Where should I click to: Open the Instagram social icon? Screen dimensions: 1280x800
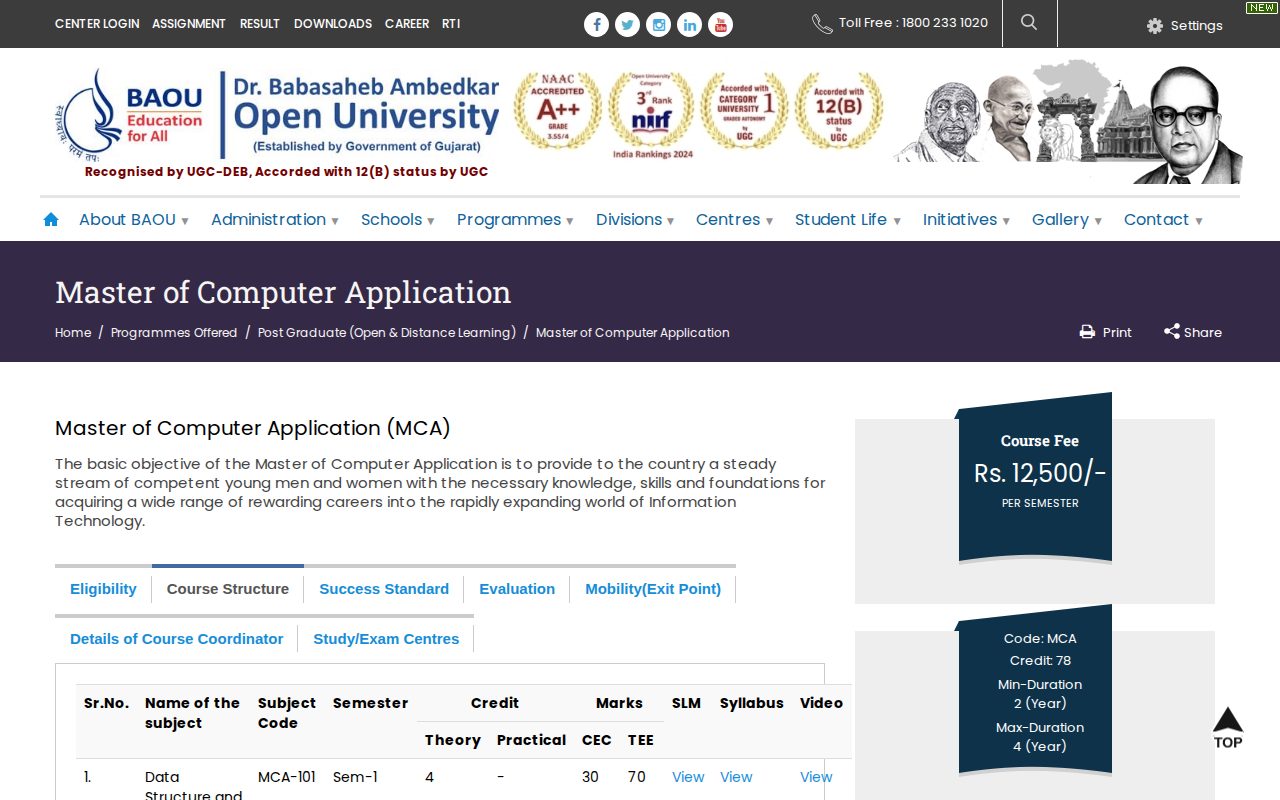click(x=658, y=25)
